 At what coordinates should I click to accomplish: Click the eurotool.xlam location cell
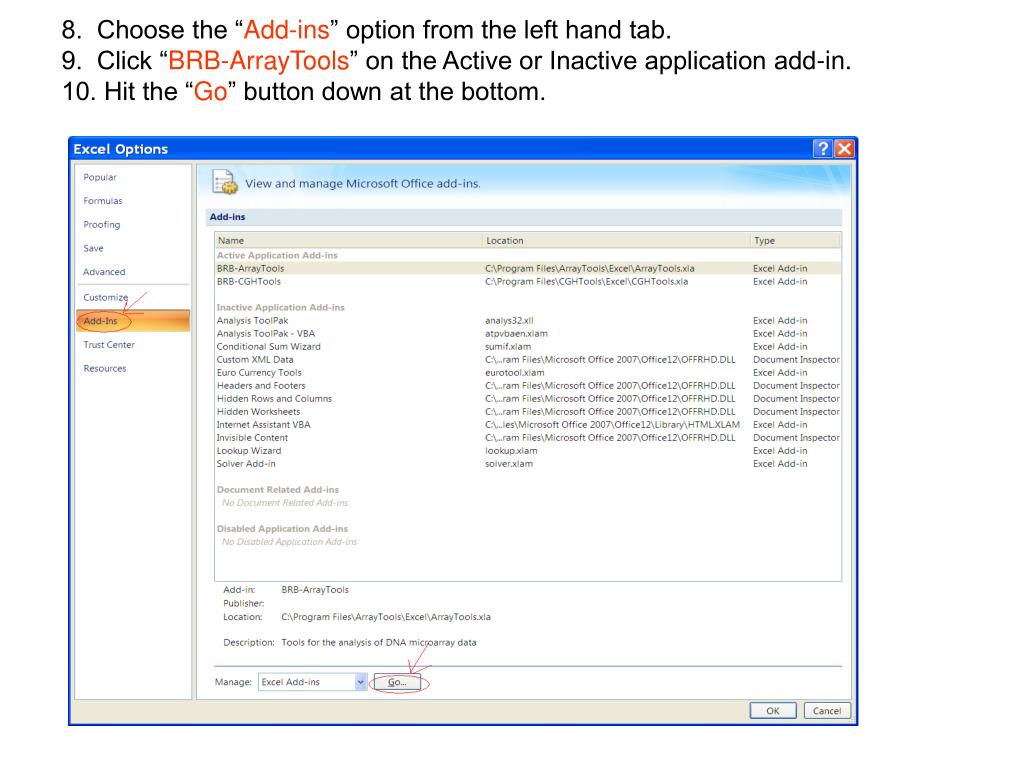pyautogui.click(x=515, y=373)
